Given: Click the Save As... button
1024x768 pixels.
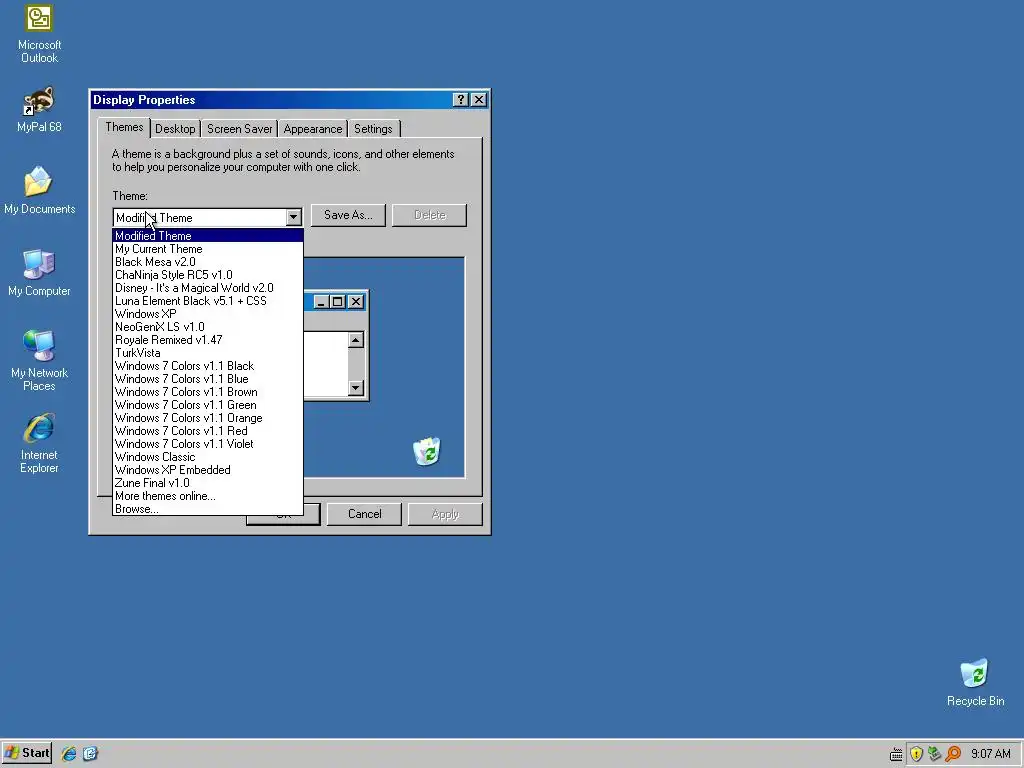Looking at the screenshot, I should [x=348, y=215].
